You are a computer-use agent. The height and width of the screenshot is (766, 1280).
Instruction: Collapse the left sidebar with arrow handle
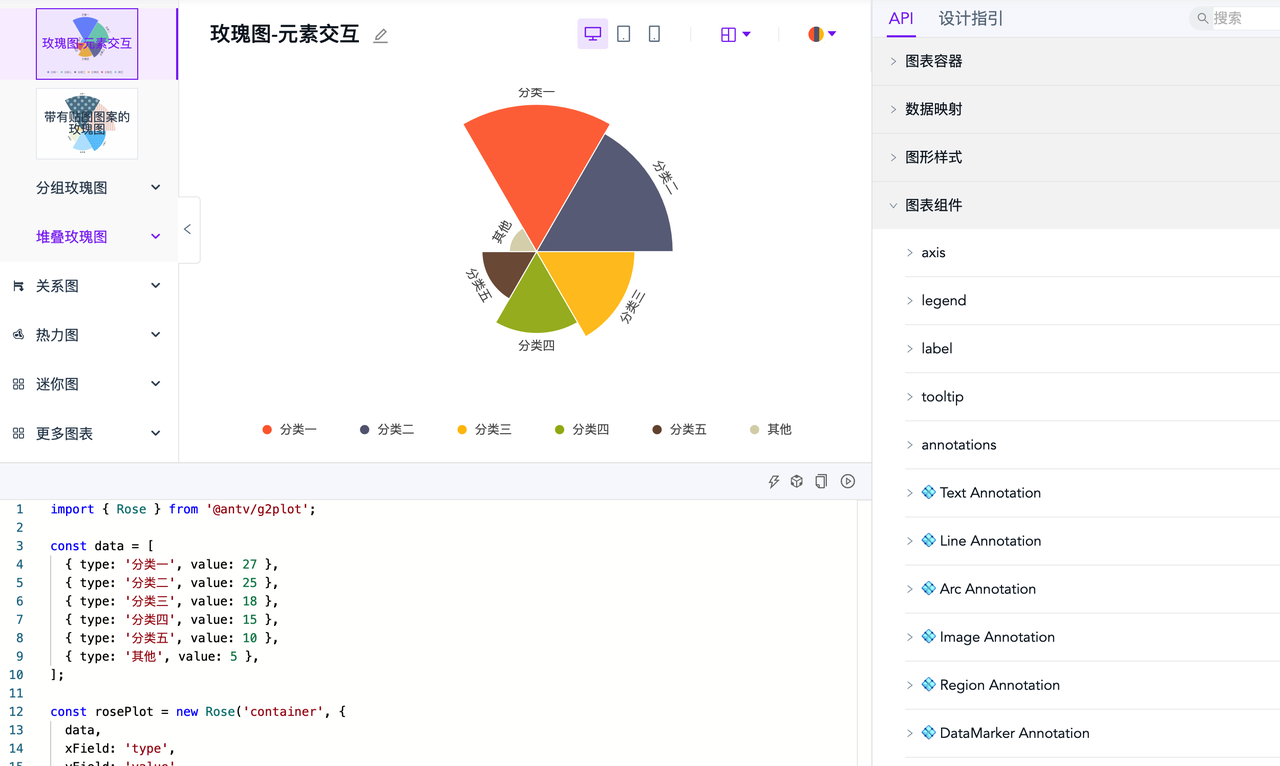(188, 229)
